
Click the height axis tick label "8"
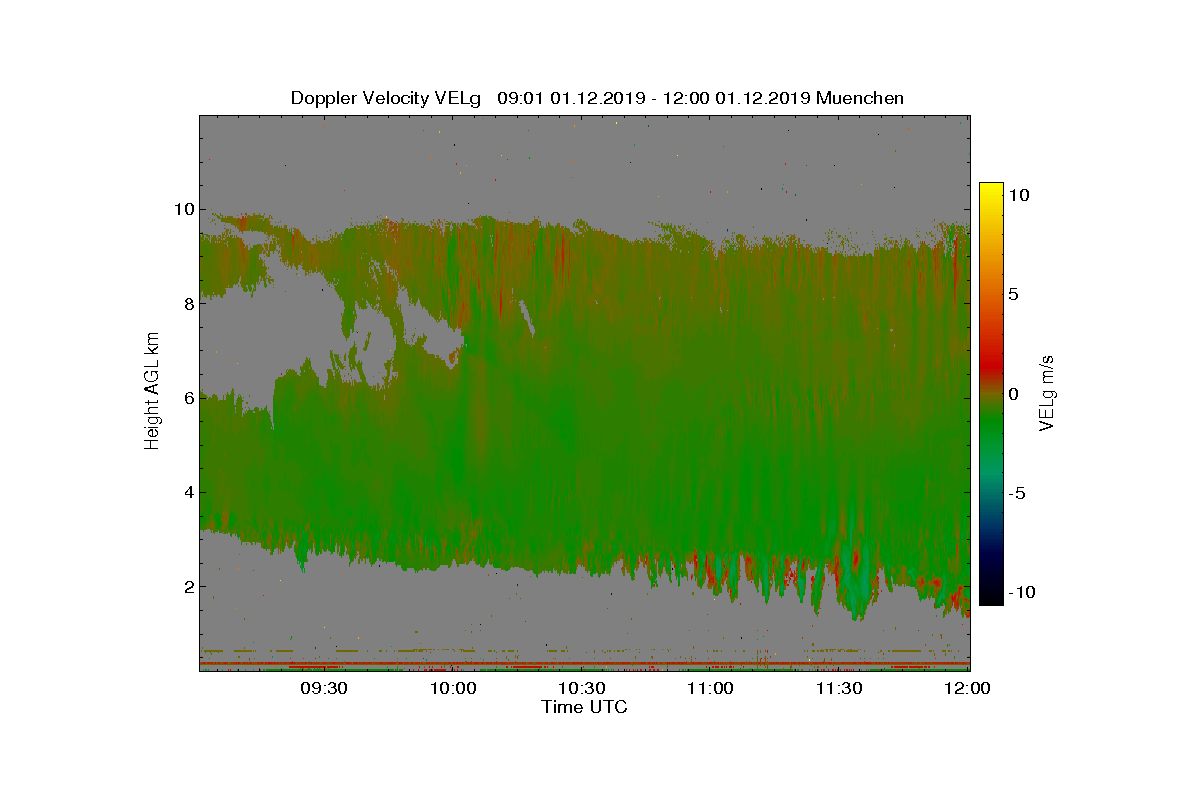[x=187, y=304]
